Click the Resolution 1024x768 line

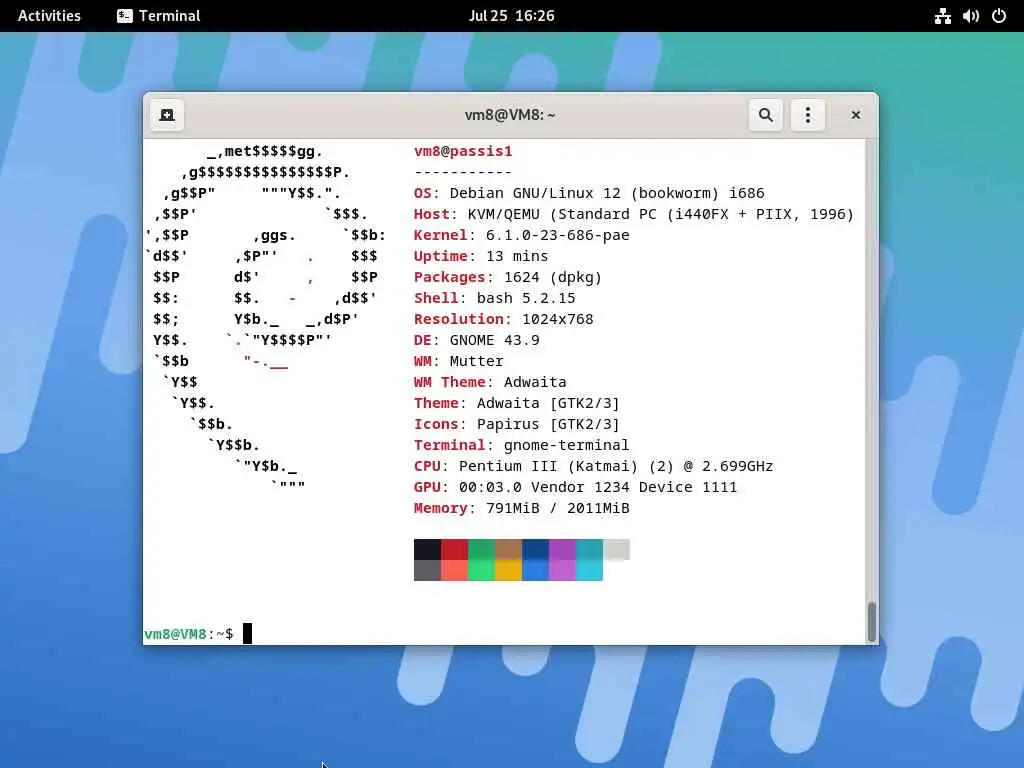[x=504, y=319]
